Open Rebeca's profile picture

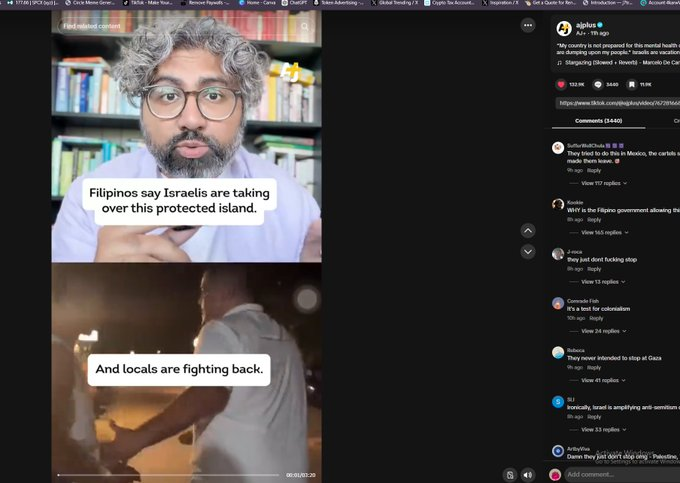(558, 352)
